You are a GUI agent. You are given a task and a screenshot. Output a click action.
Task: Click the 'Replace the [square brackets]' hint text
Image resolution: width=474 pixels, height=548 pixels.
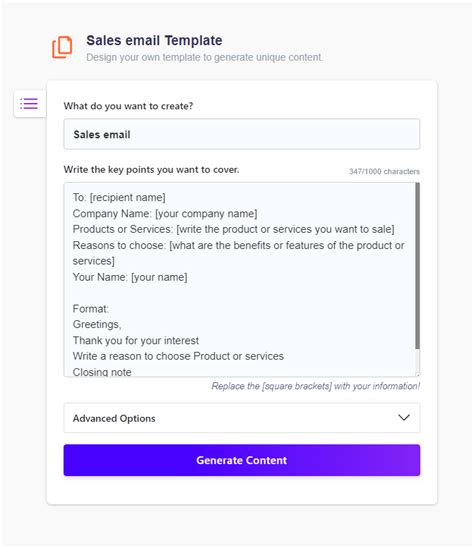316,386
